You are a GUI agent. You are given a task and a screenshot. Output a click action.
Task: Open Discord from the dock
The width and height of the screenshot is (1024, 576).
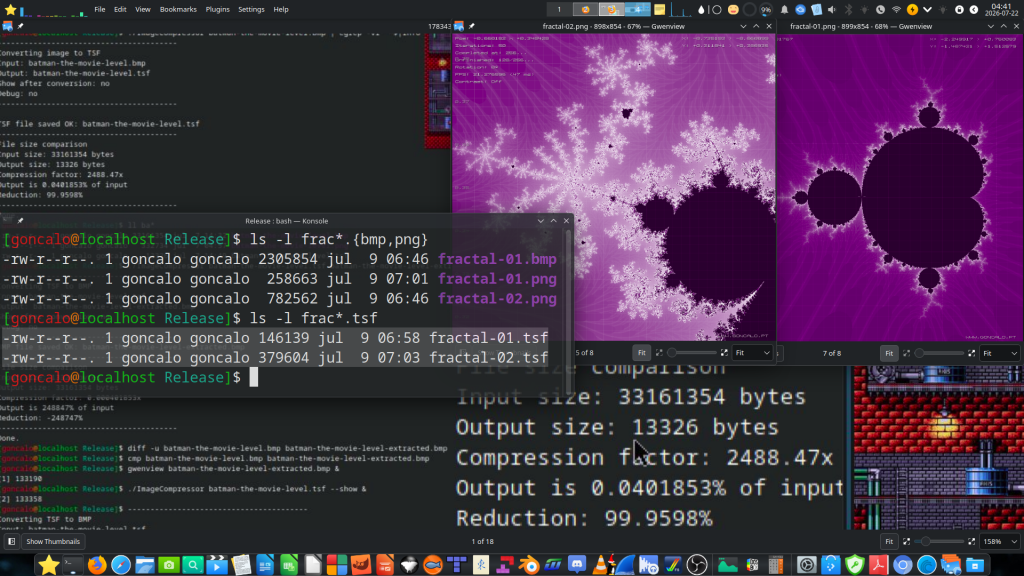click(x=577, y=565)
